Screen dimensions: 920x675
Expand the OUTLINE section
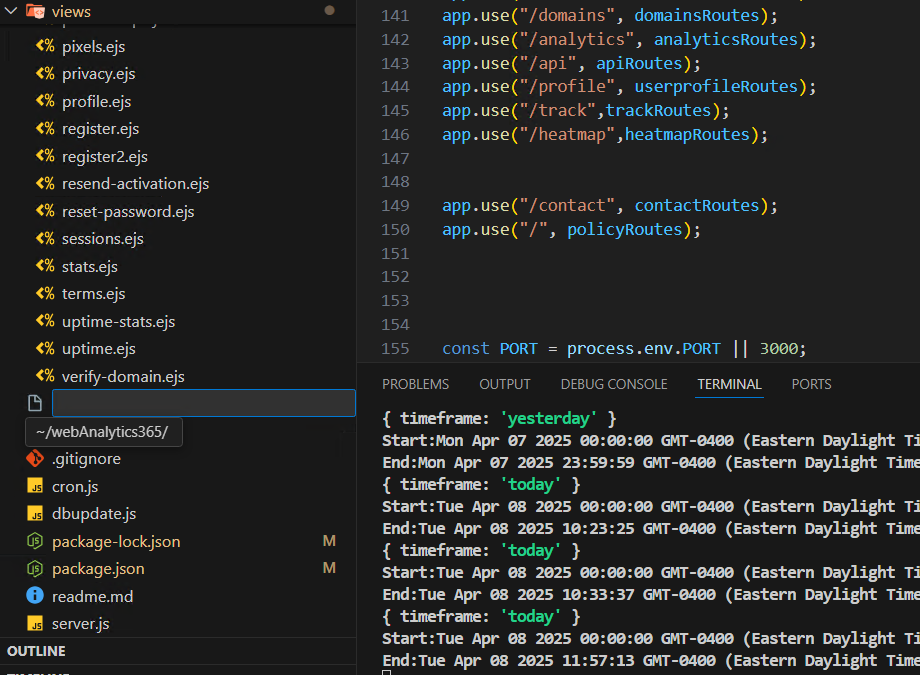[37, 651]
